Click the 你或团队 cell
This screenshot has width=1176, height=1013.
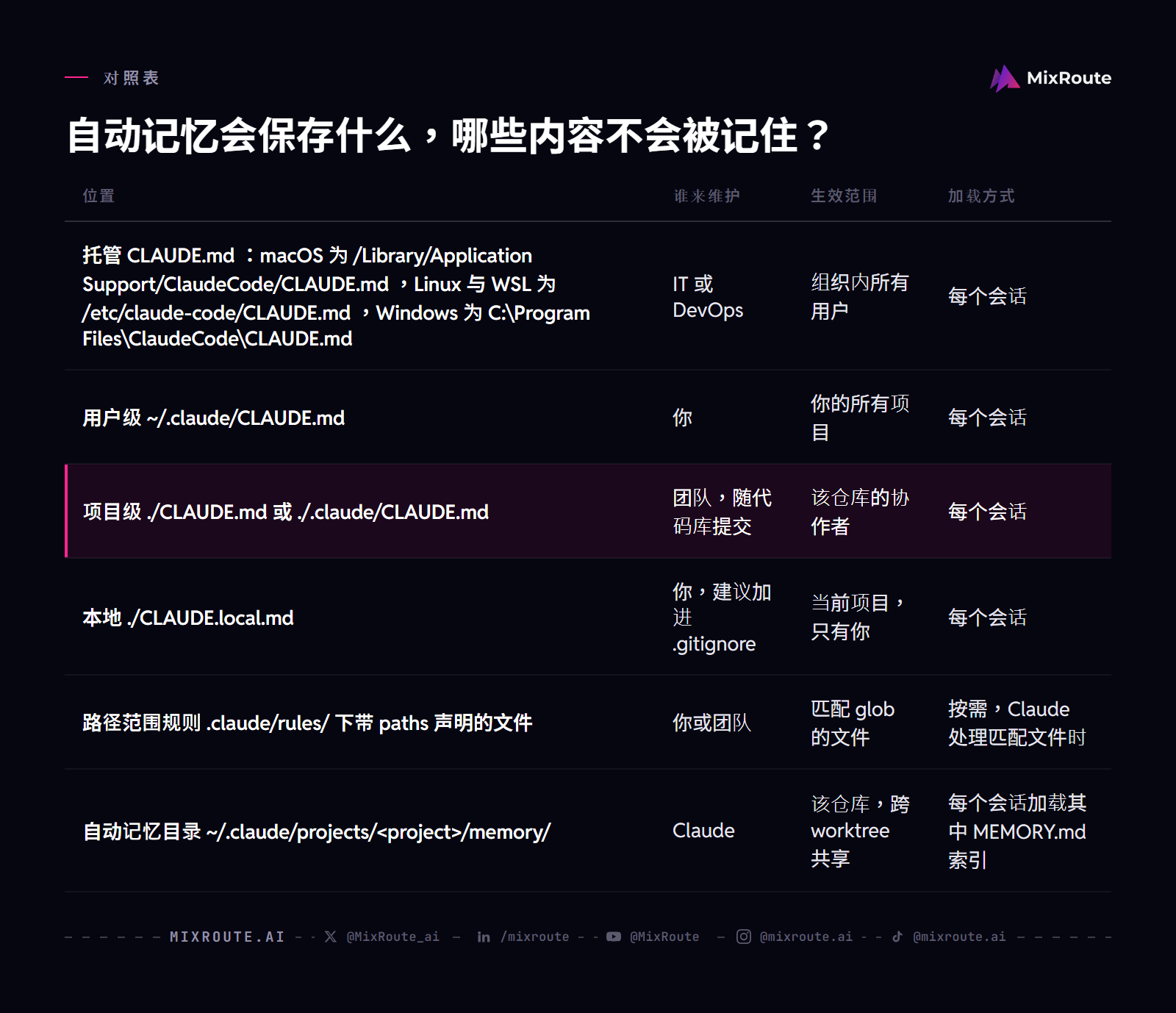[x=711, y=723]
